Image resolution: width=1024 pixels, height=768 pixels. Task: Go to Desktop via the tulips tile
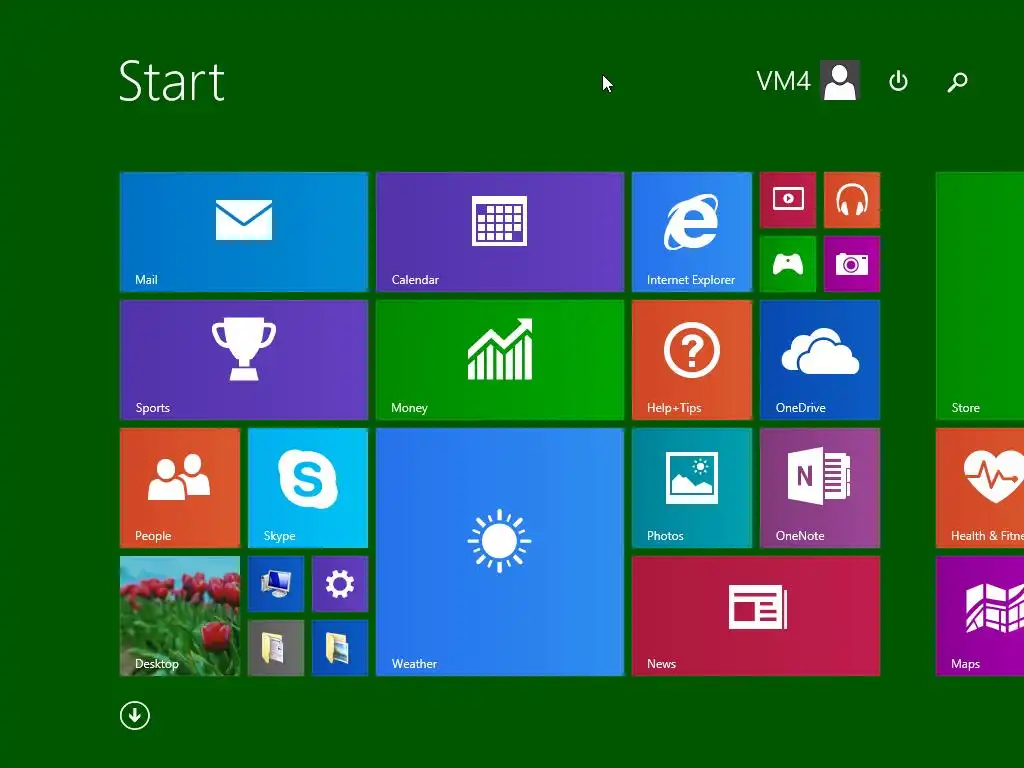(180, 616)
